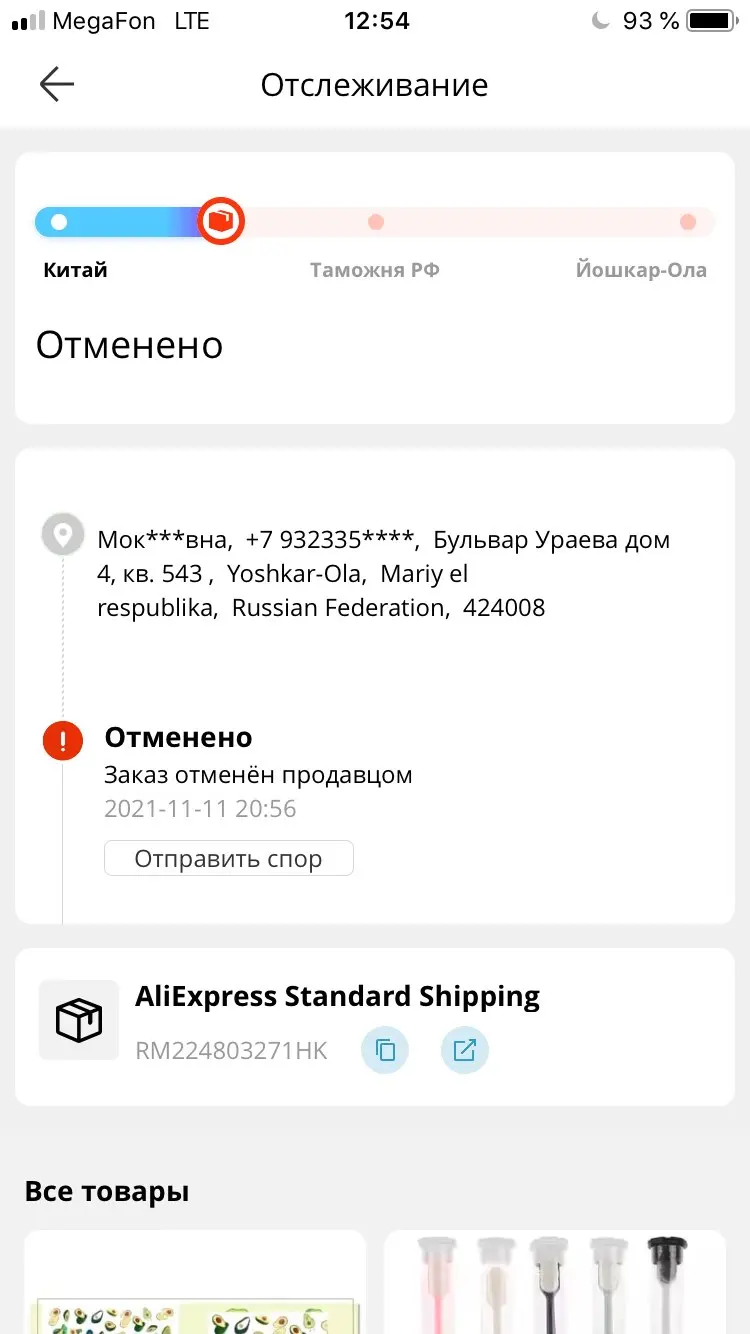The image size is (750, 1334).
Task: Tap the white start dot on progress bar
Action: pos(59,222)
